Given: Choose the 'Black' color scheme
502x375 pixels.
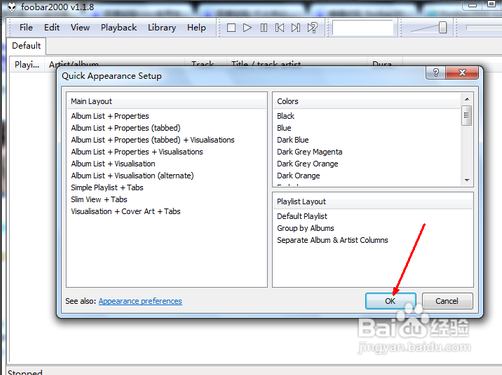Looking at the screenshot, I should pos(286,116).
